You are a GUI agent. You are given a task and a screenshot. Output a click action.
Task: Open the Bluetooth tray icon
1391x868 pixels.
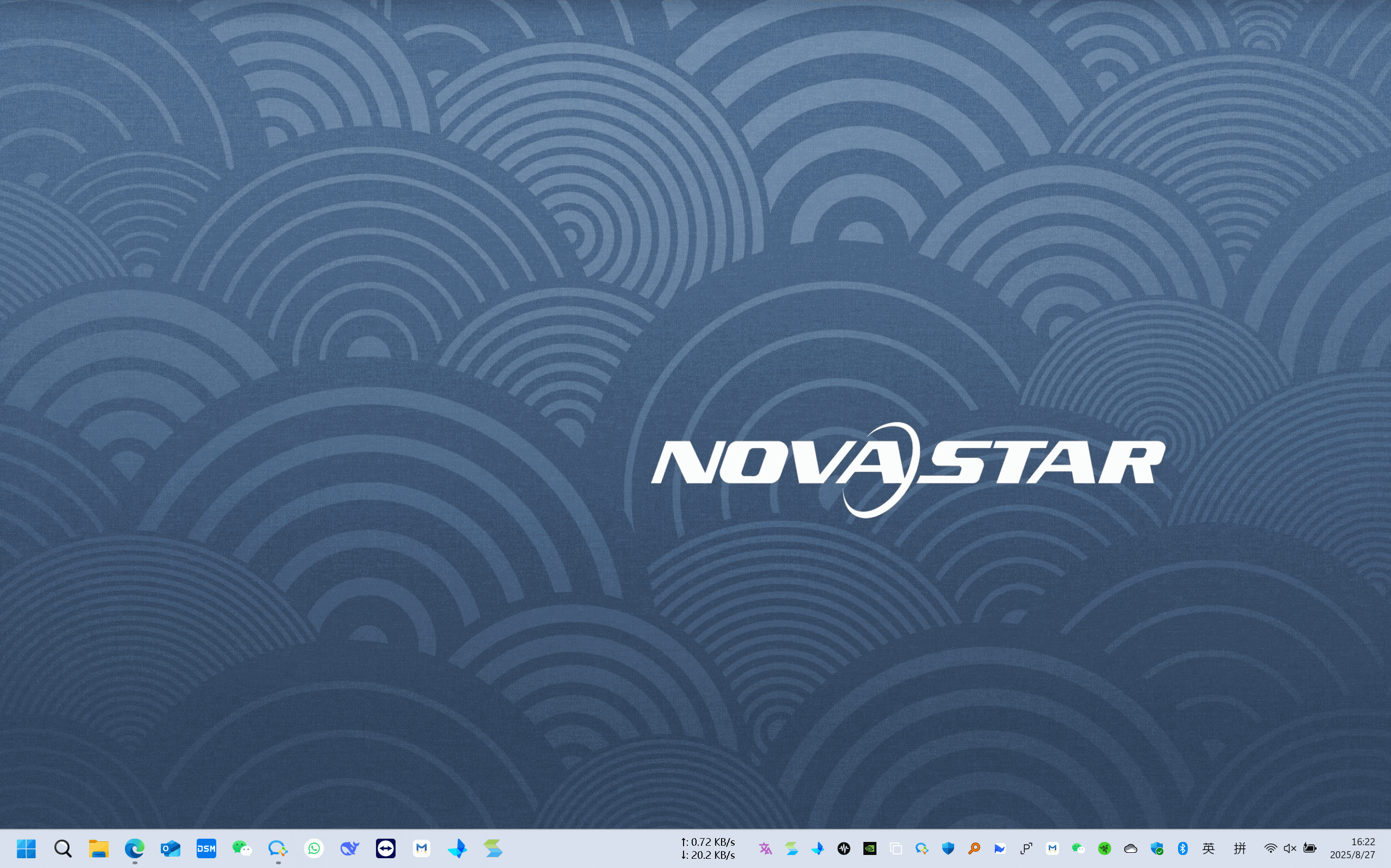1182,848
